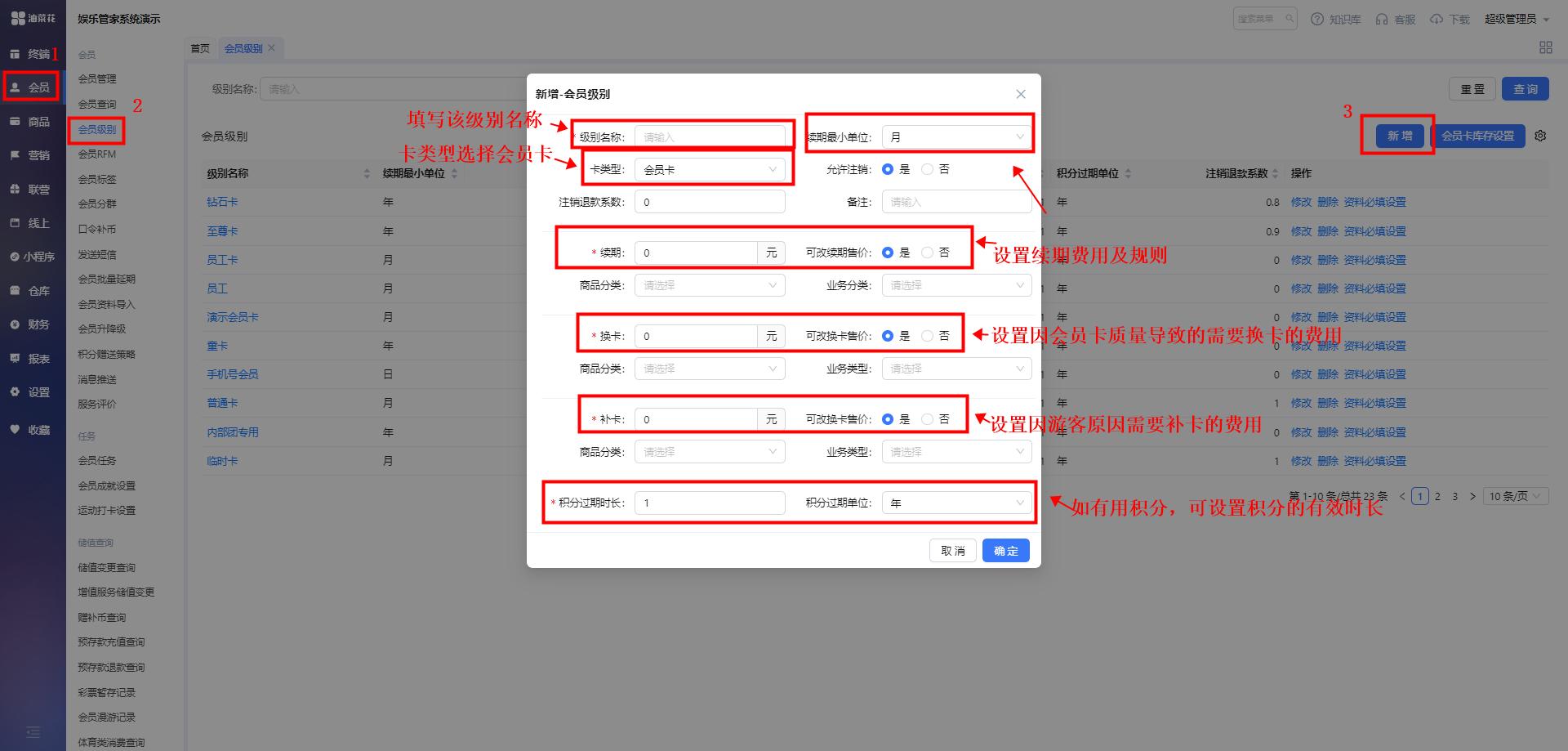1568x751 pixels.
Task: Sort by the 级别名称 column arrows
Action: pos(367,173)
